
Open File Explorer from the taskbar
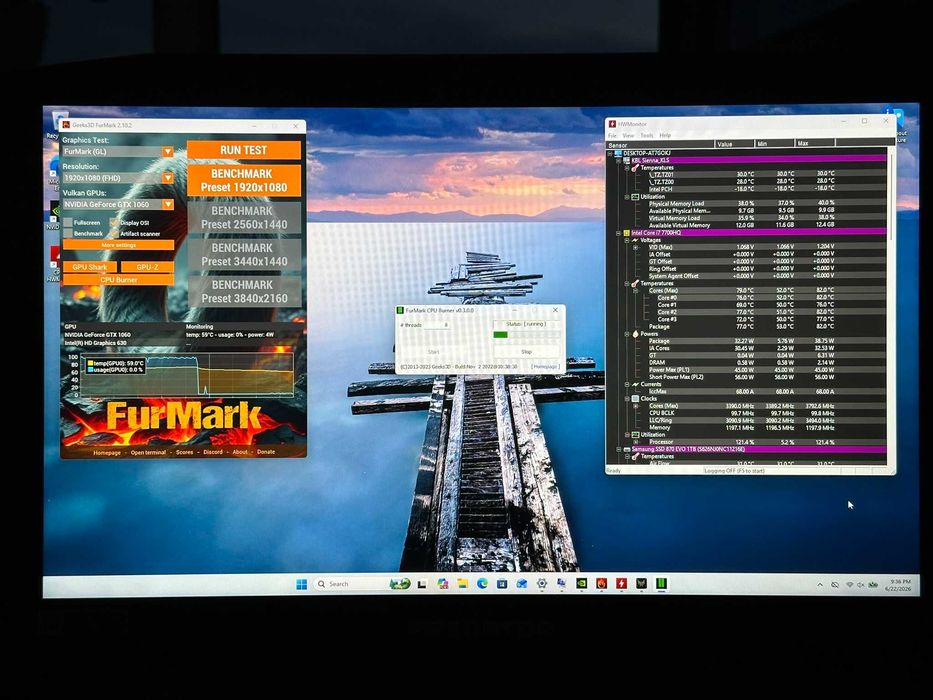click(x=462, y=584)
